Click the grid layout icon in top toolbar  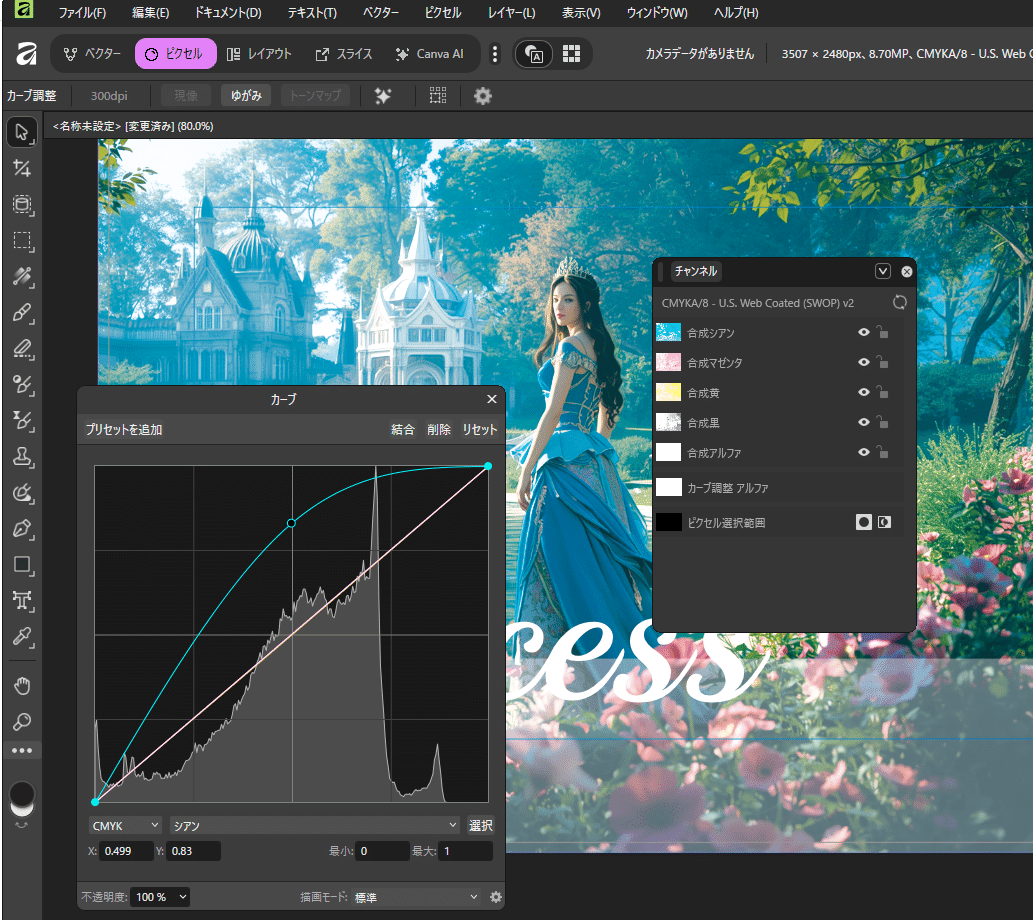(x=571, y=54)
